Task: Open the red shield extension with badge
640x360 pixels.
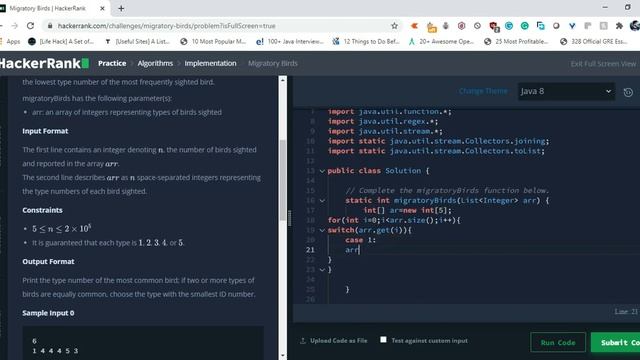Action: pos(493,27)
